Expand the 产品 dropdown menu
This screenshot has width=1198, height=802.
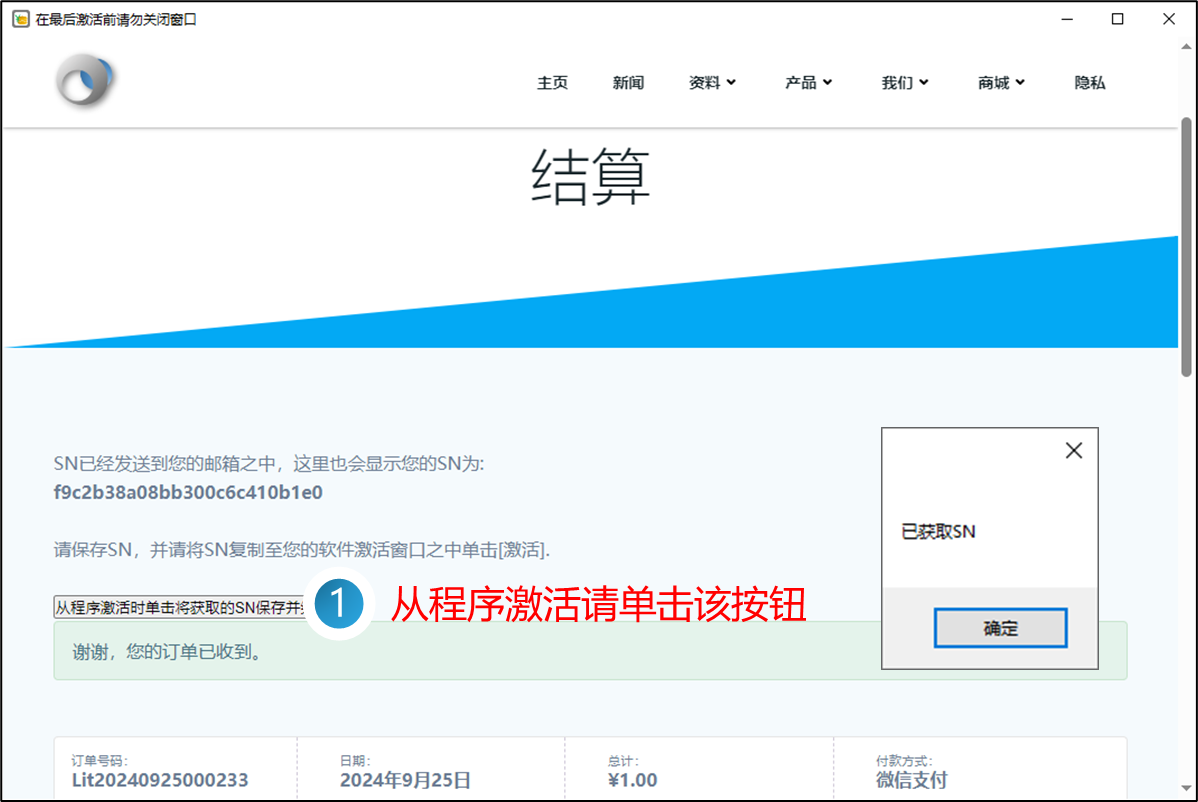[x=808, y=83]
